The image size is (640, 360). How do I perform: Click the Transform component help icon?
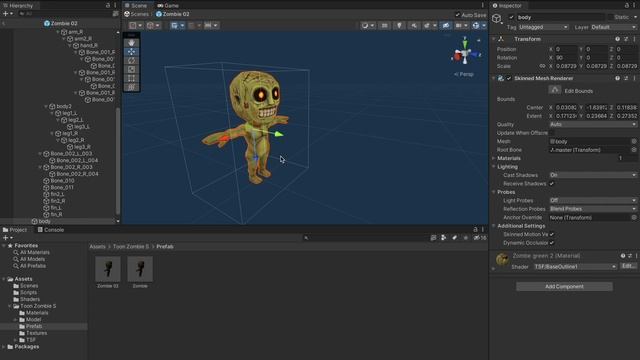[618, 39]
